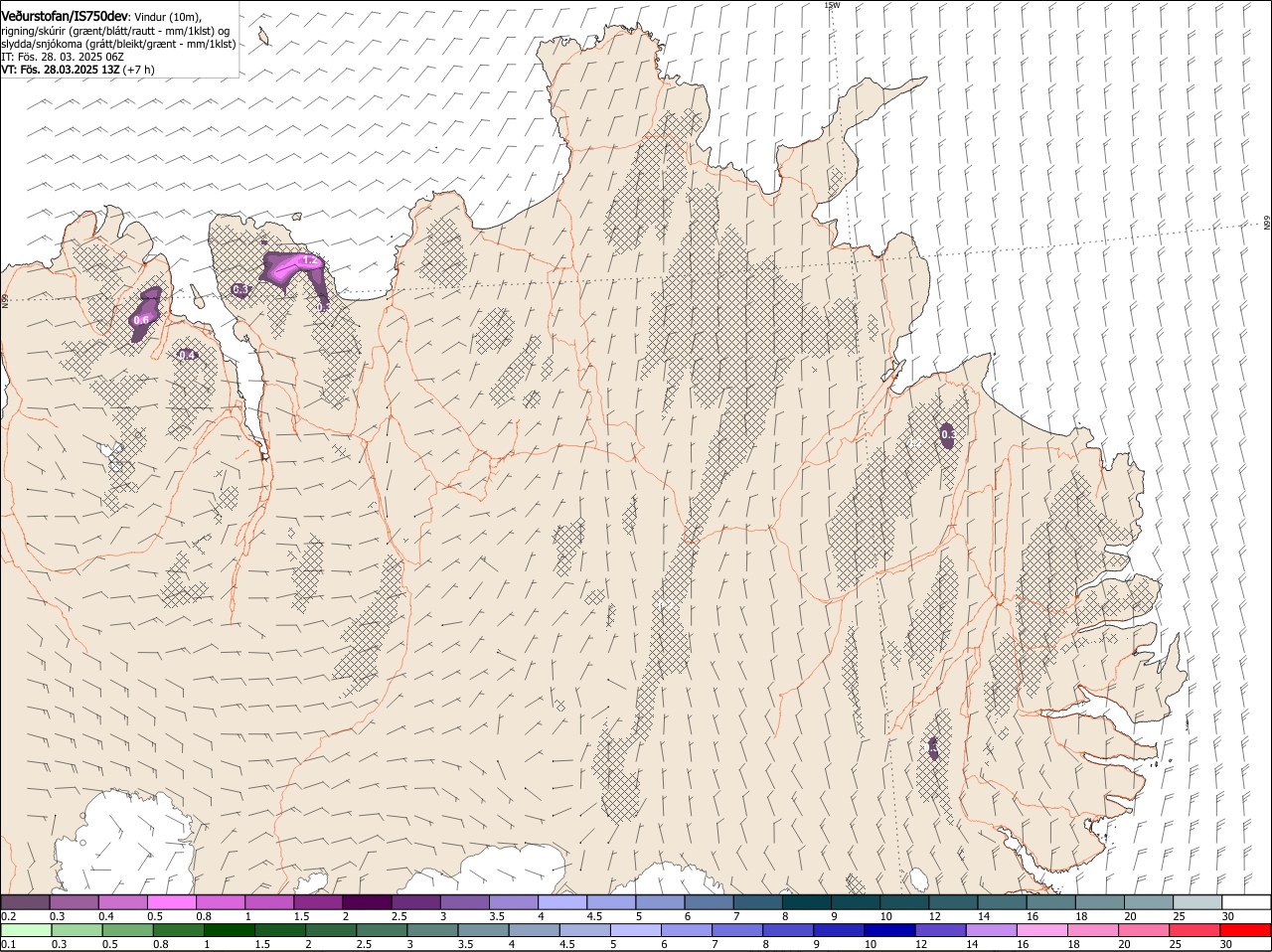Image resolution: width=1272 pixels, height=952 pixels.
Task: Click the '(+7 h)' forecast offset text
Action: tap(140, 70)
